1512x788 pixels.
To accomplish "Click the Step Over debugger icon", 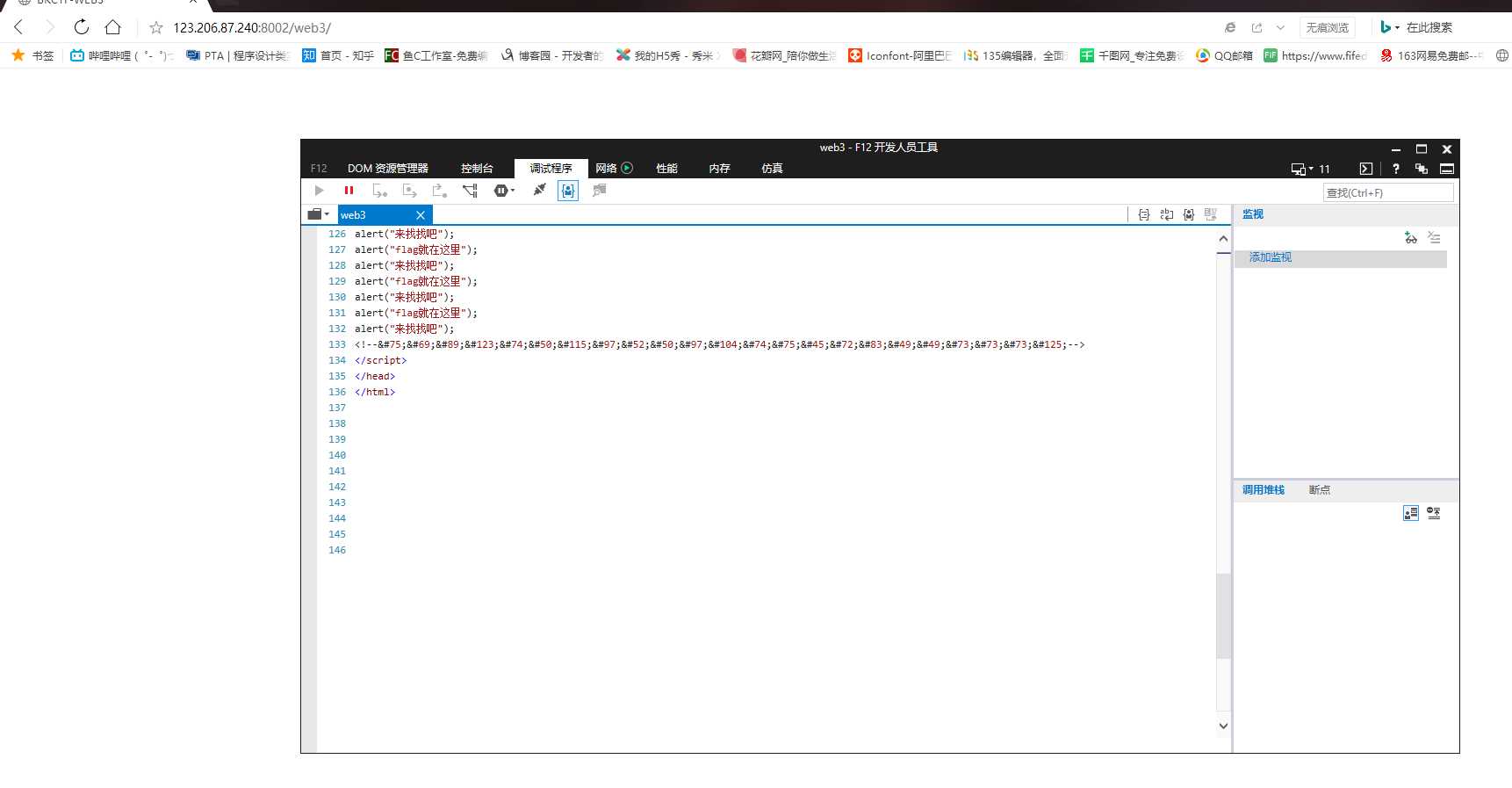I will click(410, 191).
